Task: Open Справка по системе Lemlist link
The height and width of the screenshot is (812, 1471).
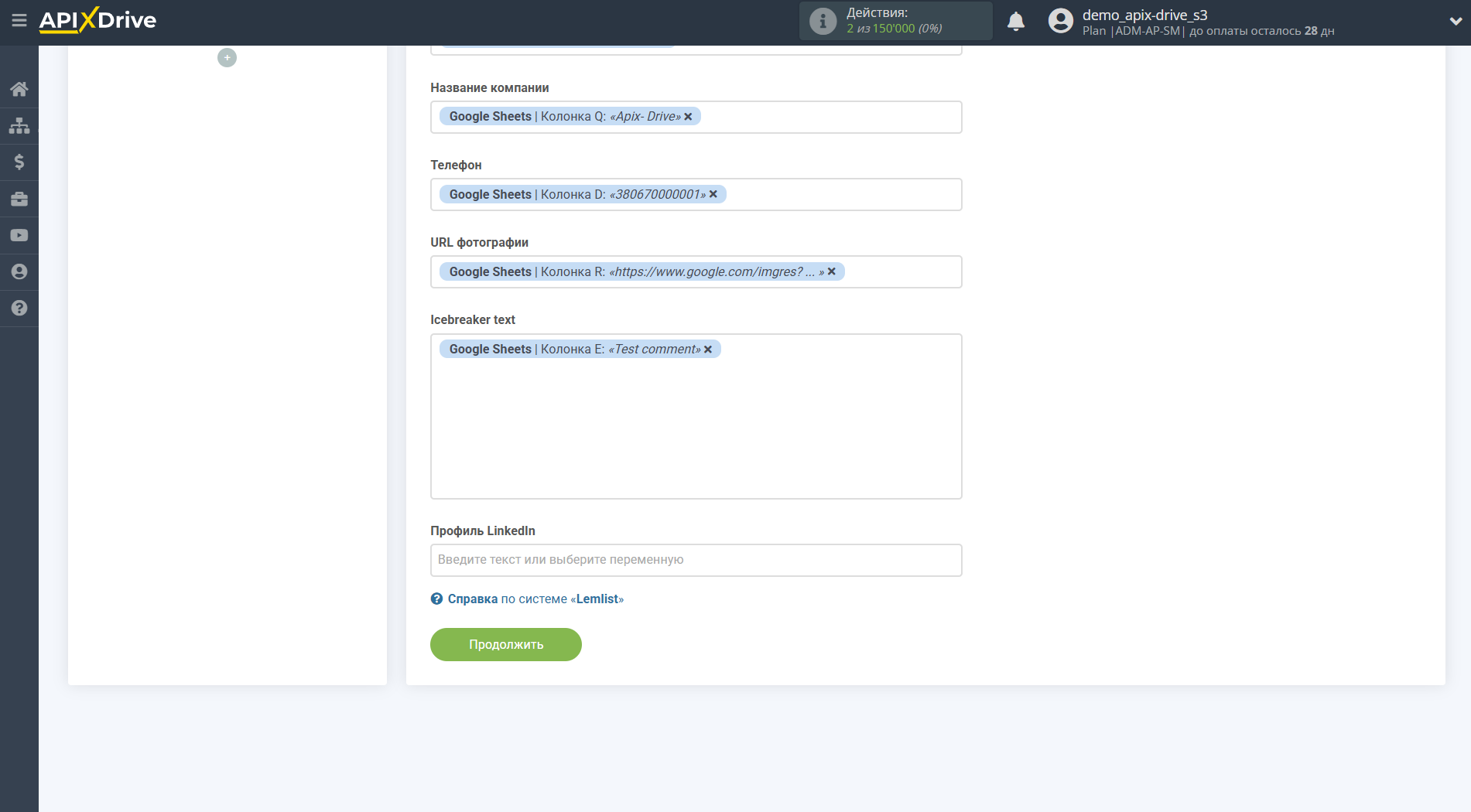Action: point(535,599)
